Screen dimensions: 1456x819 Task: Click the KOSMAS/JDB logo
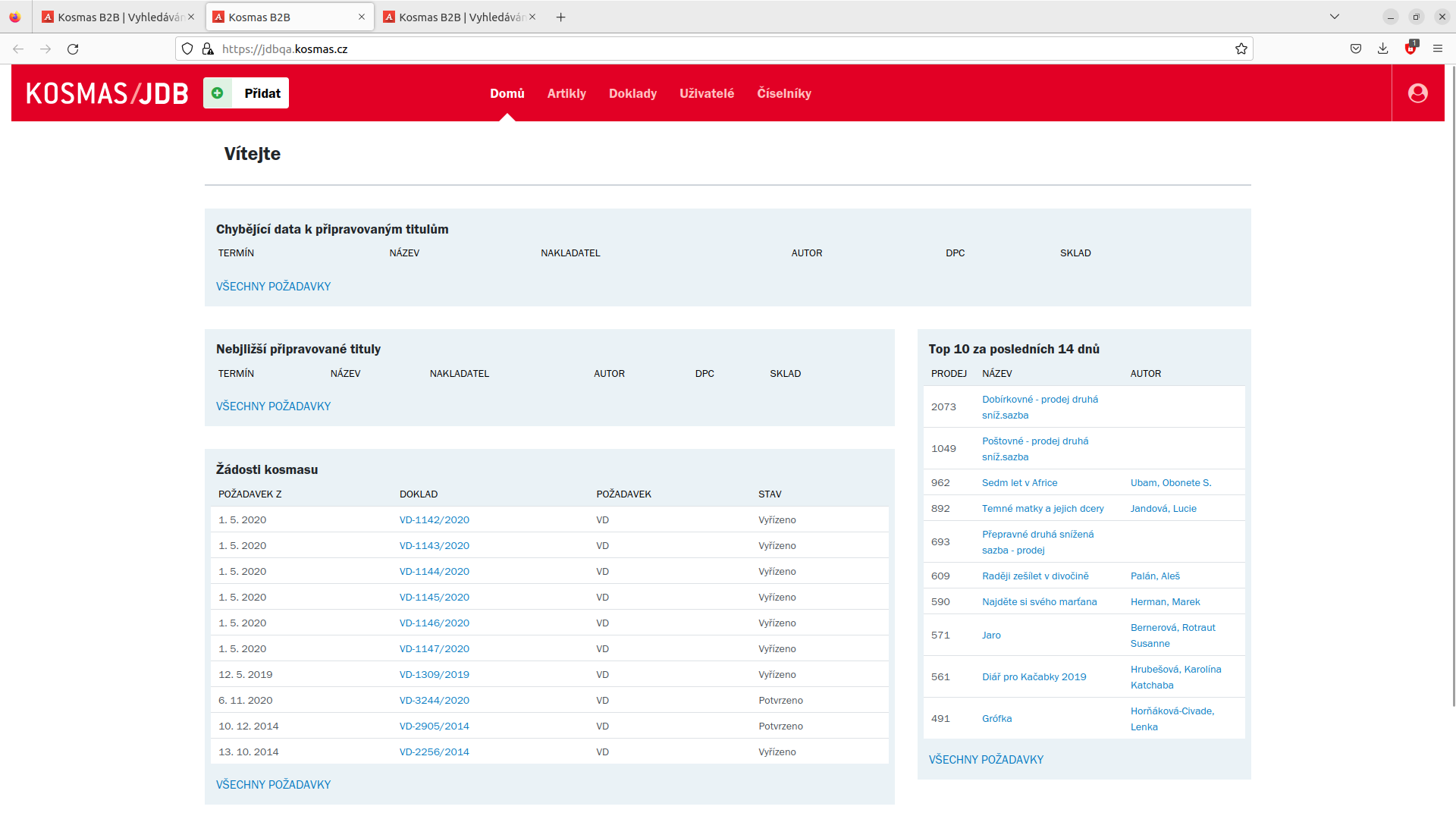coord(107,93)
